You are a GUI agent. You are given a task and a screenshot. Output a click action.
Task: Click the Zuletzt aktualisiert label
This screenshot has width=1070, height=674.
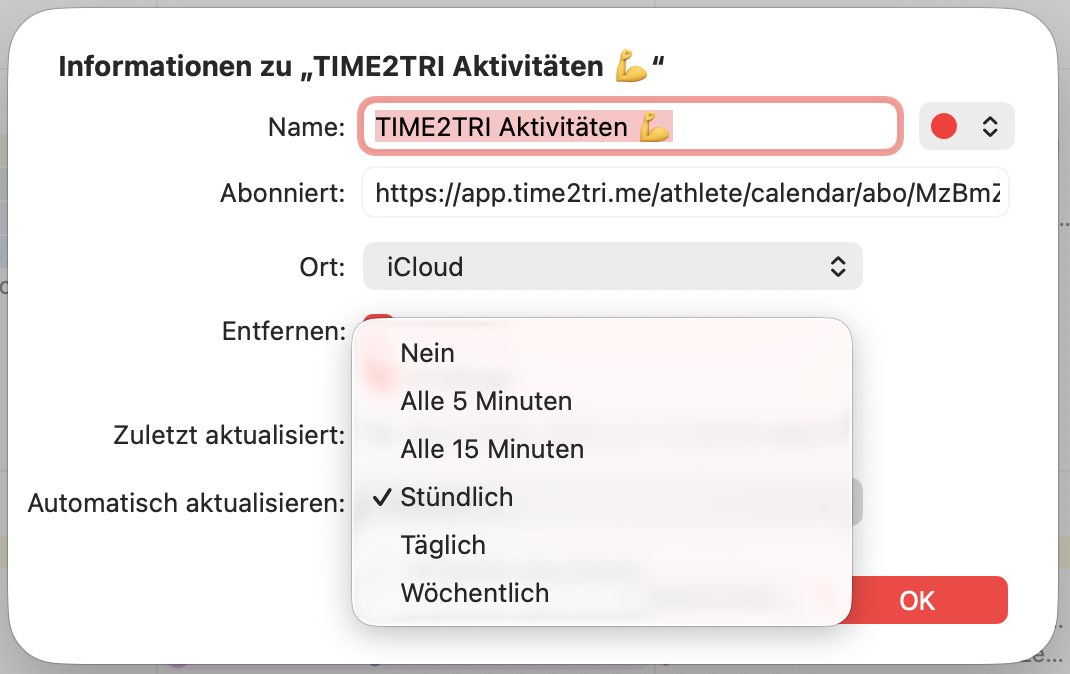click(x=230, y=435)
